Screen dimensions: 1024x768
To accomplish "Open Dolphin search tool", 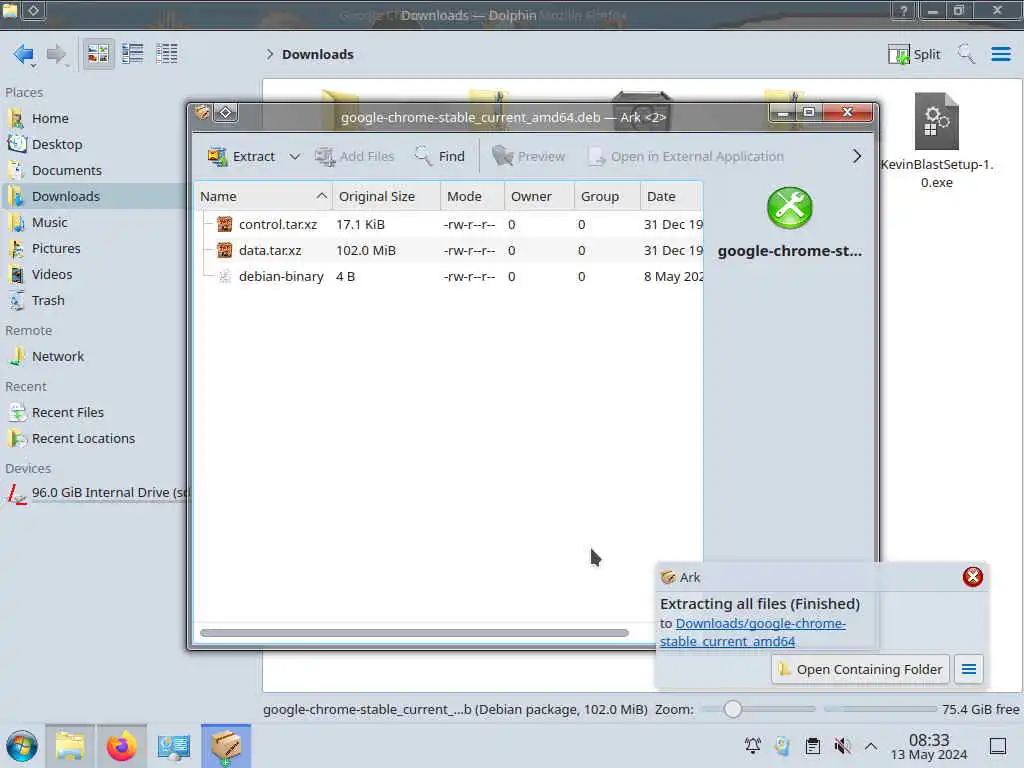I will coord(966,54).
